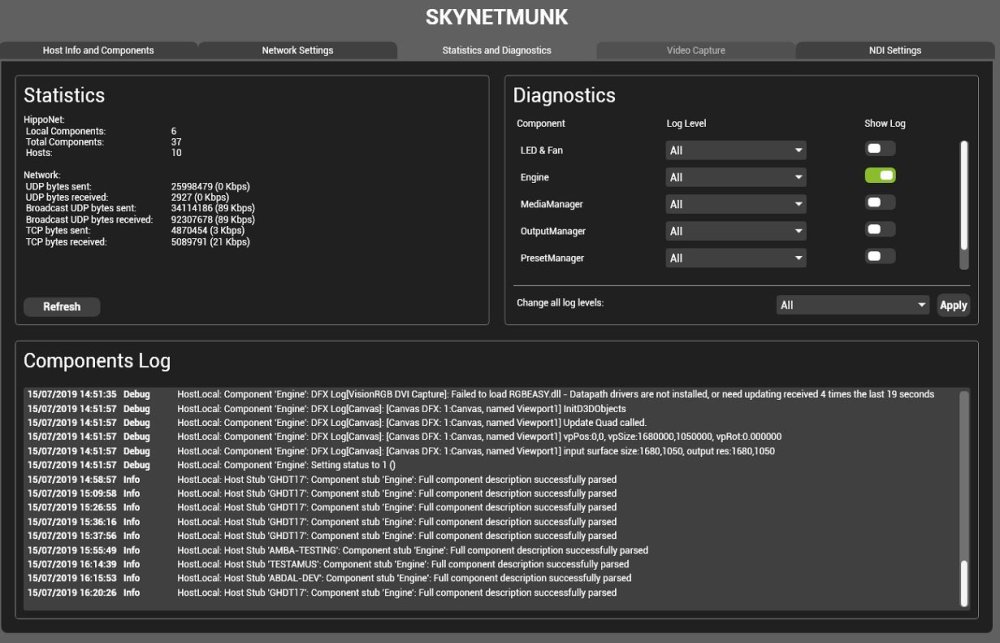Select the 16:20:26 GHDT17 log entry
Image resolution: width=1000 pixels, height=643 pixels.
tap(491, 593)
